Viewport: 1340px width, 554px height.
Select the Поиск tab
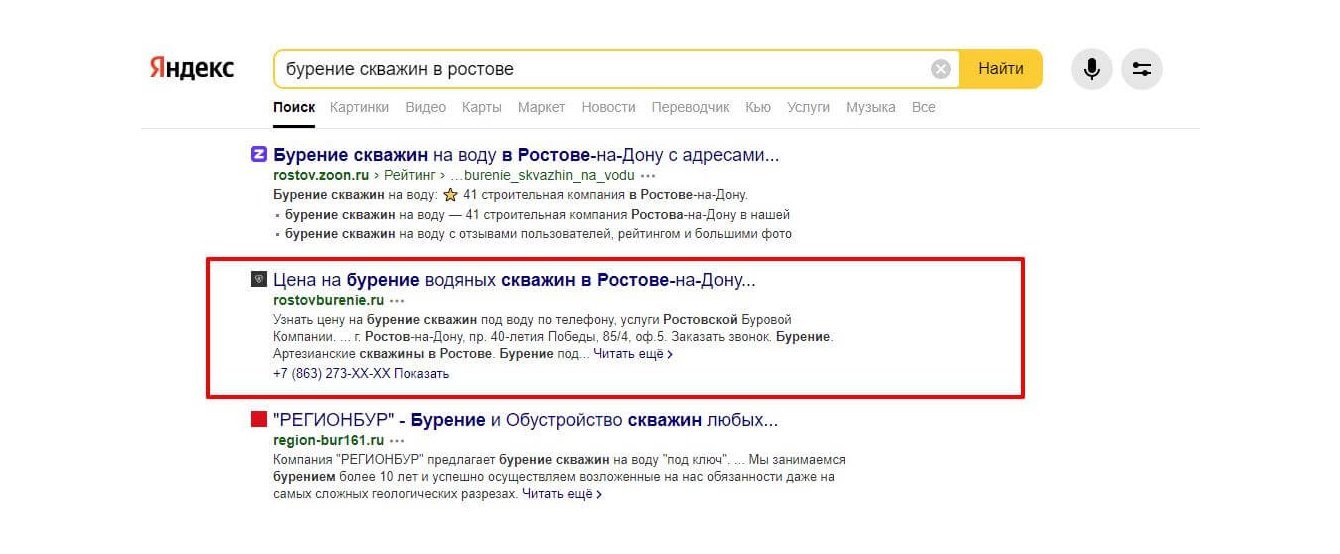tap(294, 107)
